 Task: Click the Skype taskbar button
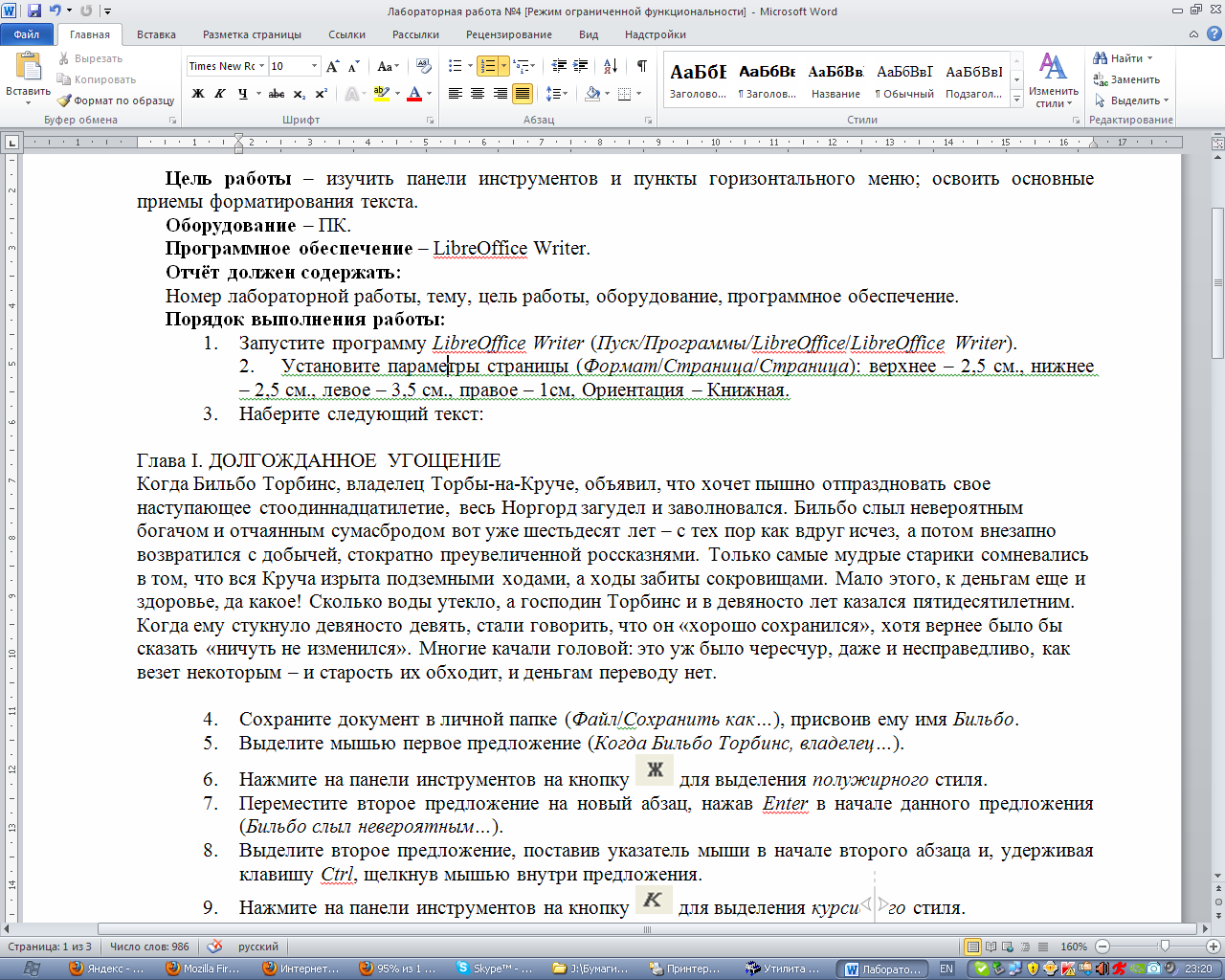point(495,969)
